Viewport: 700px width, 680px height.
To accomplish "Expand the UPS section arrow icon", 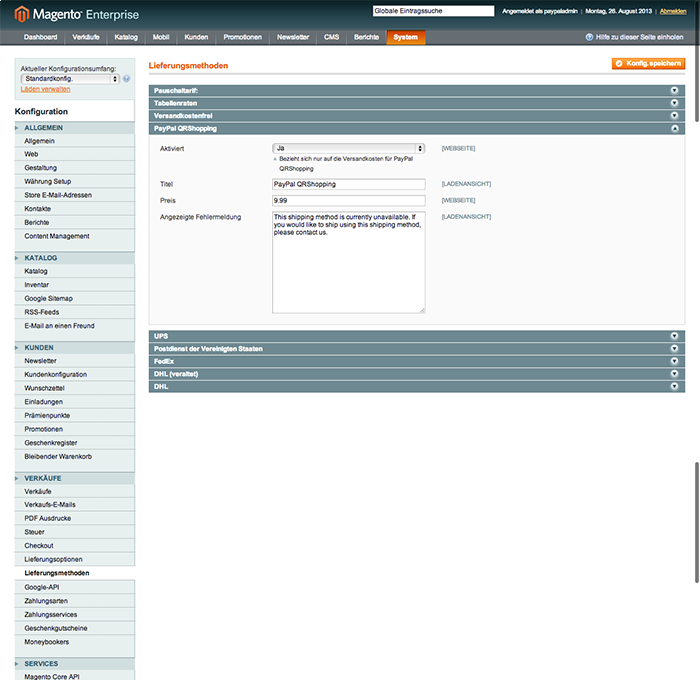I will tap(675, 336).
